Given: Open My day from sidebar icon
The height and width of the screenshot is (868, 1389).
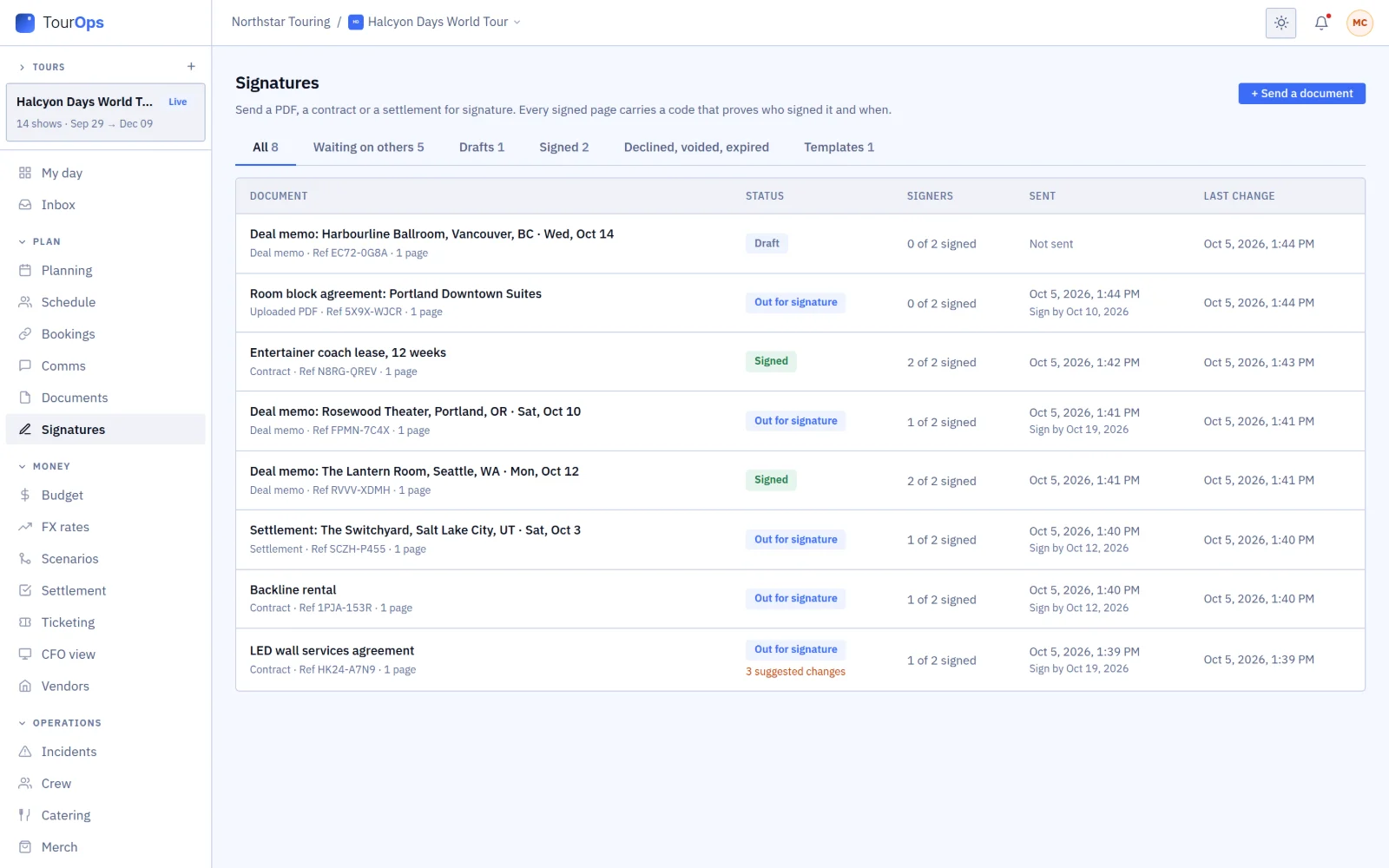Looking at the screenshot, I should pyautogui.click(x=25, y=173).
